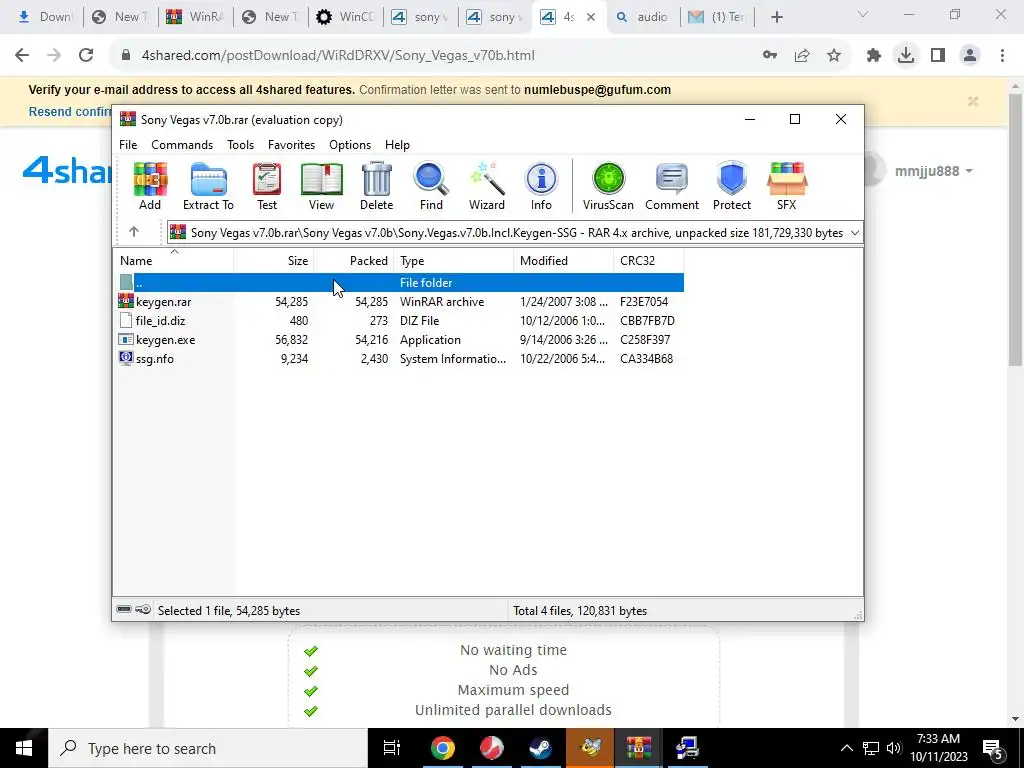Open Chrome downloads icon
Screen dimensions: 1024x768
[x=906, y=56]
